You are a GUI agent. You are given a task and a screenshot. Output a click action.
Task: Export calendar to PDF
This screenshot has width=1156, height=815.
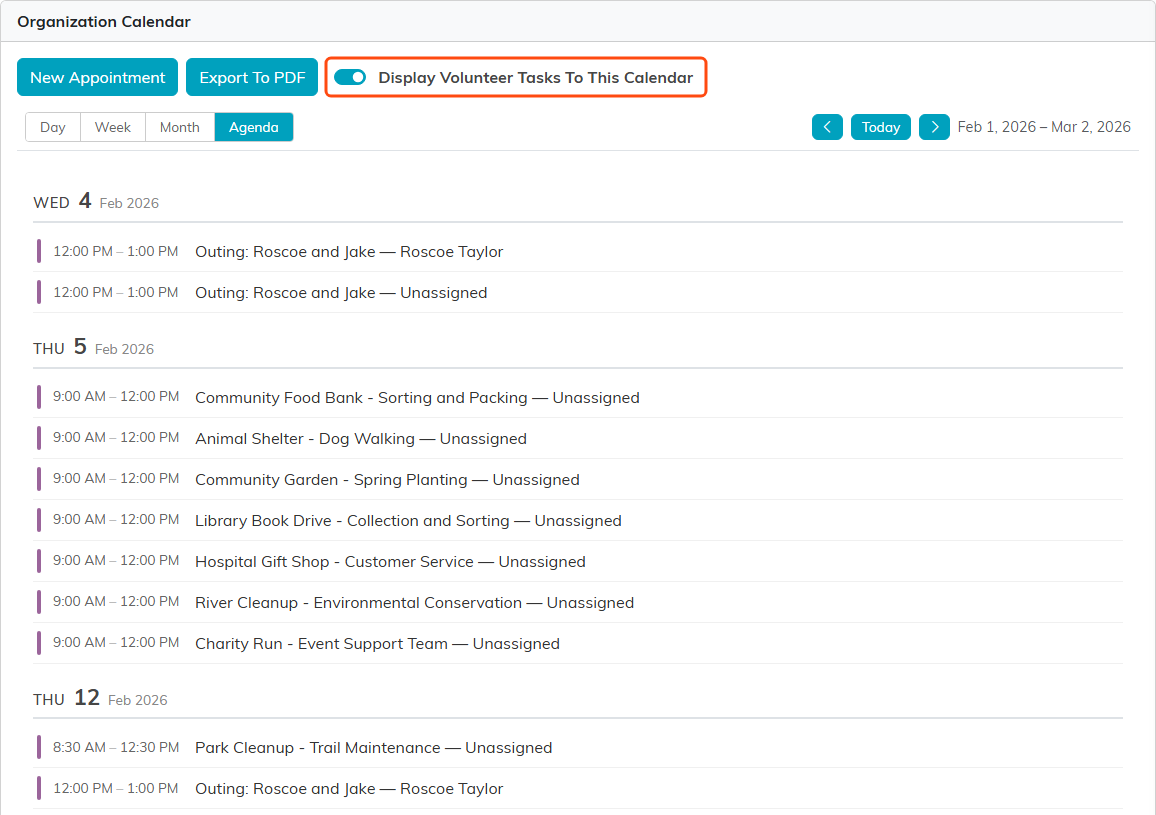coord(252,77)
